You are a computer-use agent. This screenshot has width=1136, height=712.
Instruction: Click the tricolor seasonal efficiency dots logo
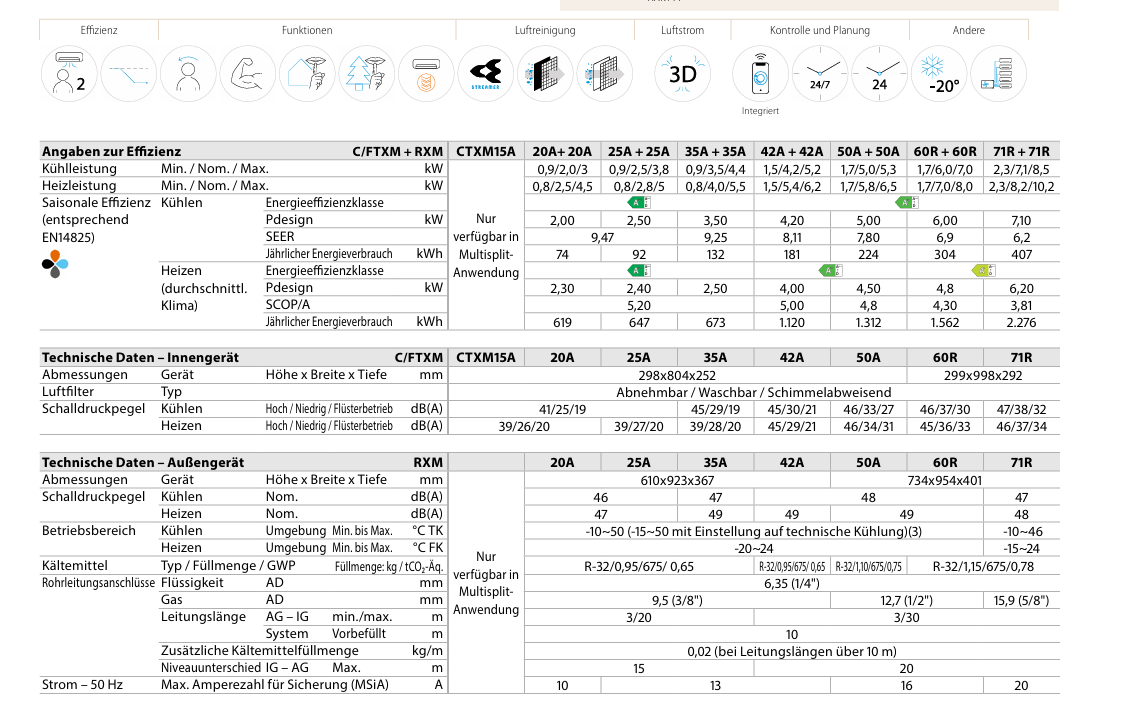click(55, 263)
